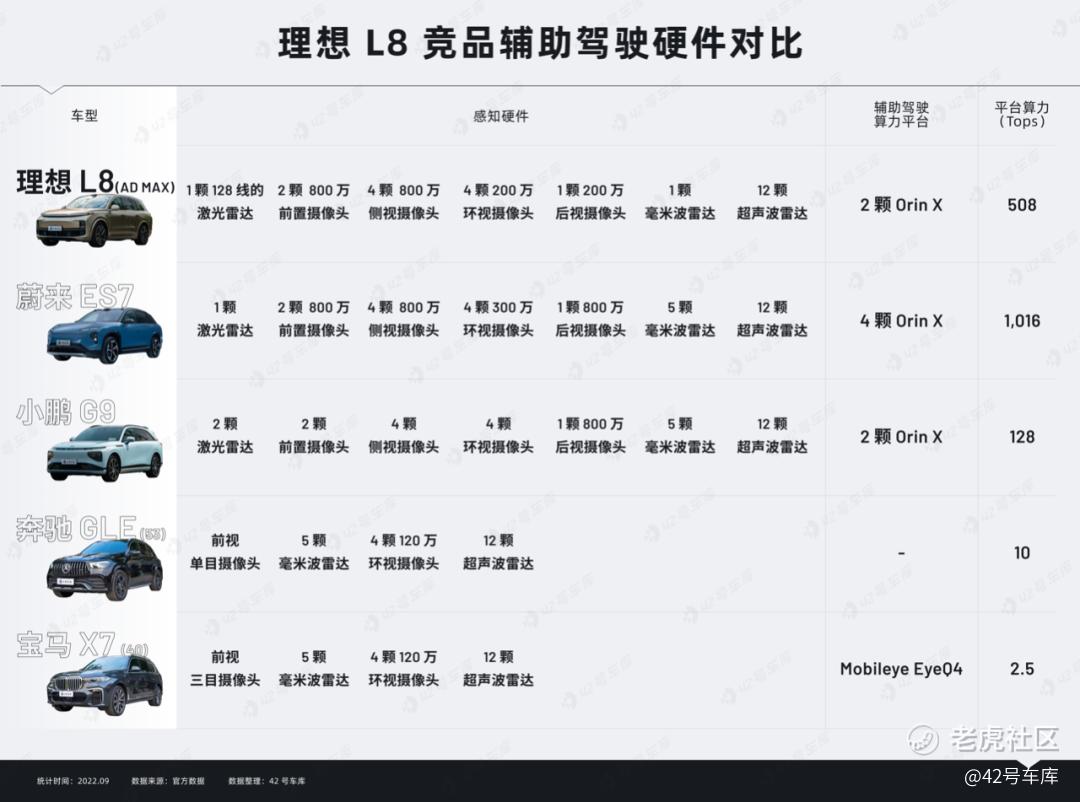Click the ES7 row 4颗 Orin X cell
1080x802 pixels.
tap(901, 320)
